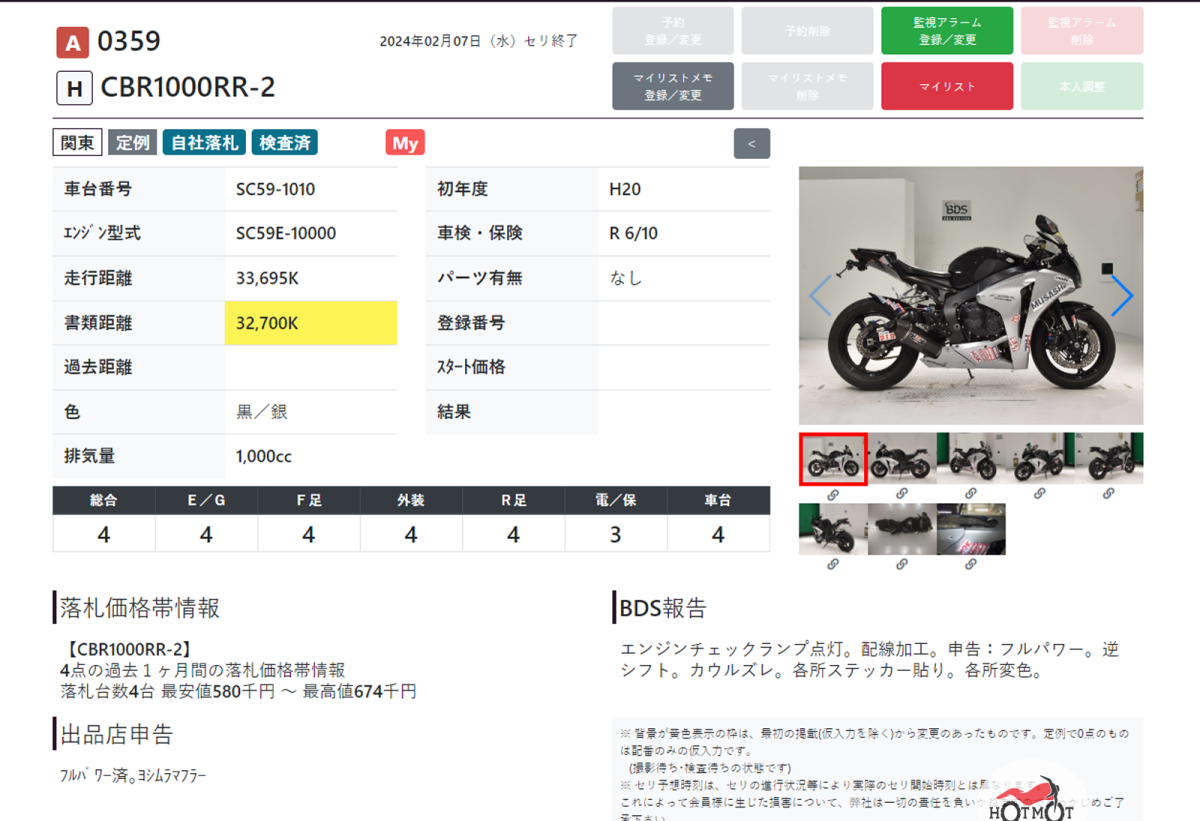Click the gray 定例 tag

pos(132,143)
